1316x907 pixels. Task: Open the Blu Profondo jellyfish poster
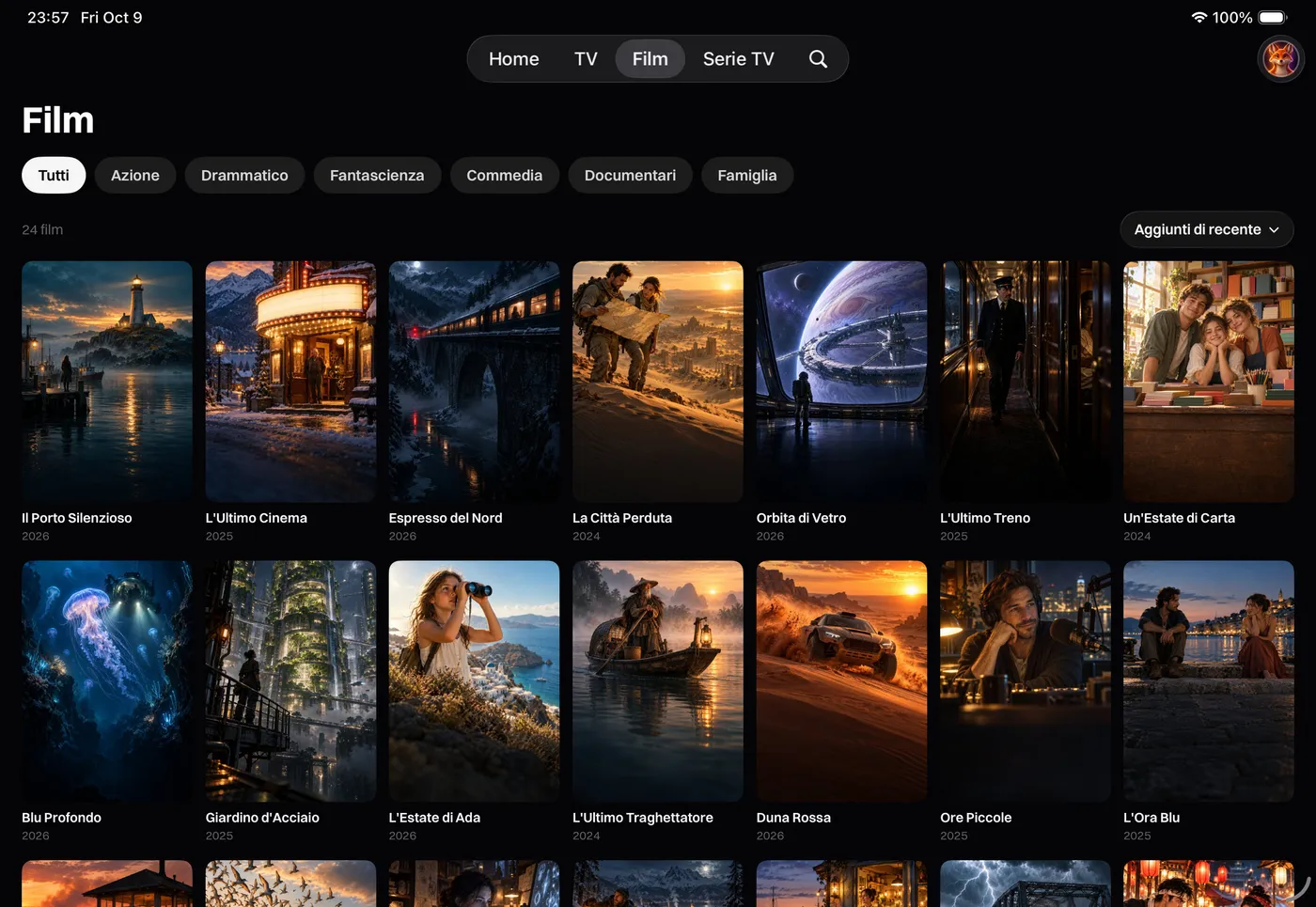coord(107,681)
